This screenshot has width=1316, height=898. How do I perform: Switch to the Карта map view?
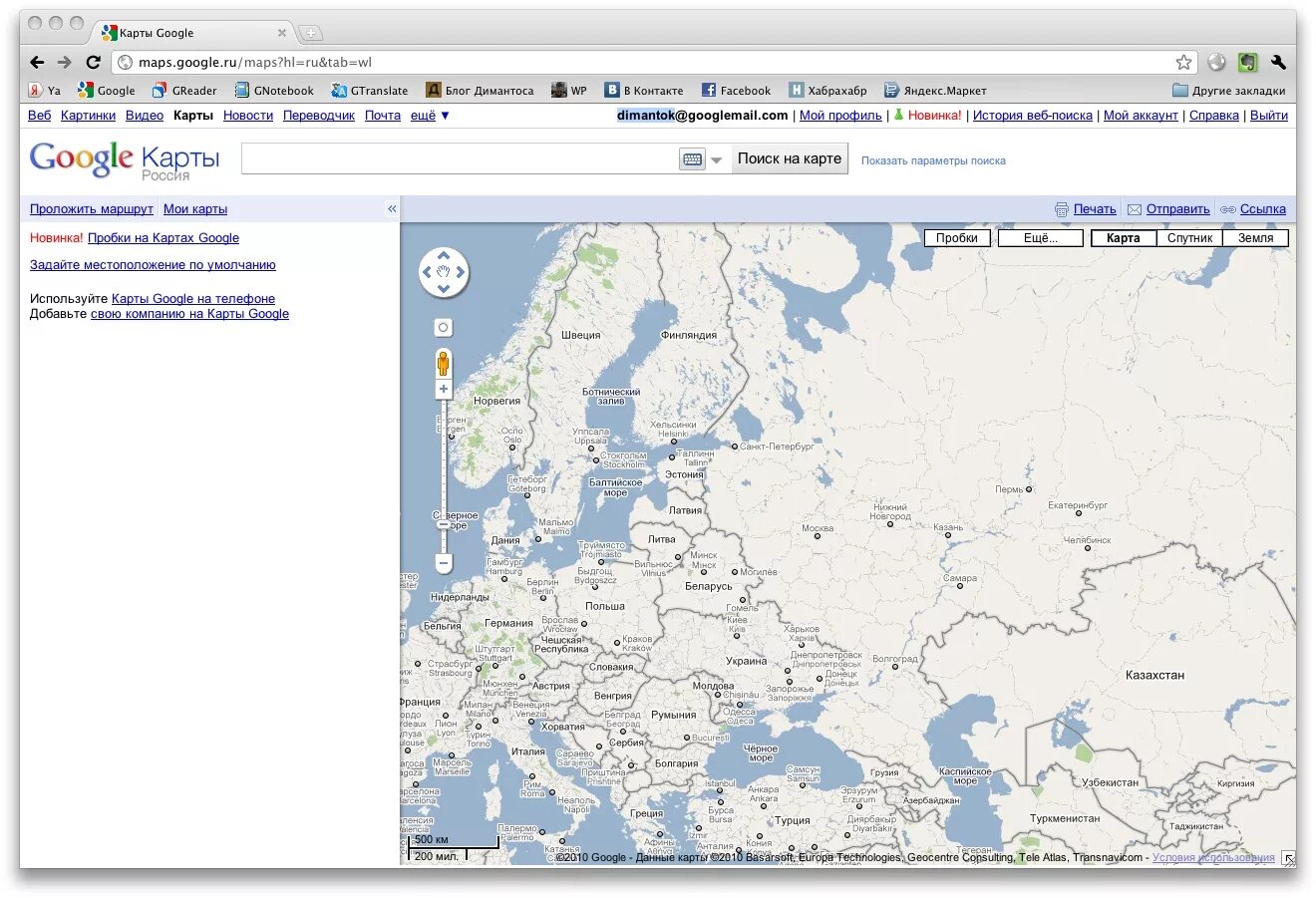1124,238
